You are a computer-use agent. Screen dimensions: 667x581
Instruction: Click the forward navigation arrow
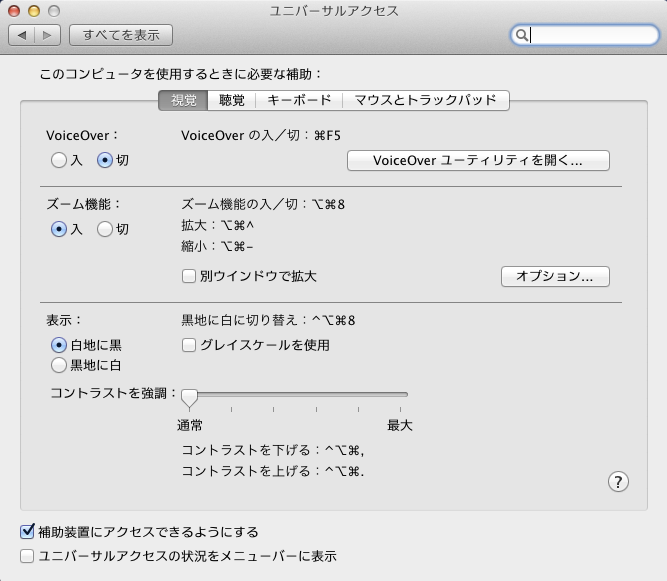(48, 35)
